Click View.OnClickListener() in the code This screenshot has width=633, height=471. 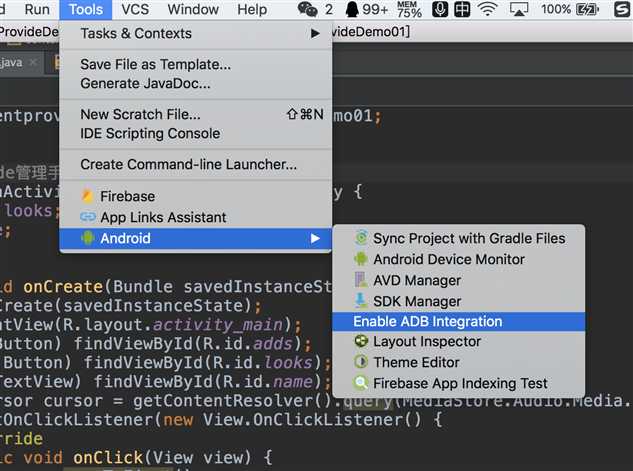[312, 420]
